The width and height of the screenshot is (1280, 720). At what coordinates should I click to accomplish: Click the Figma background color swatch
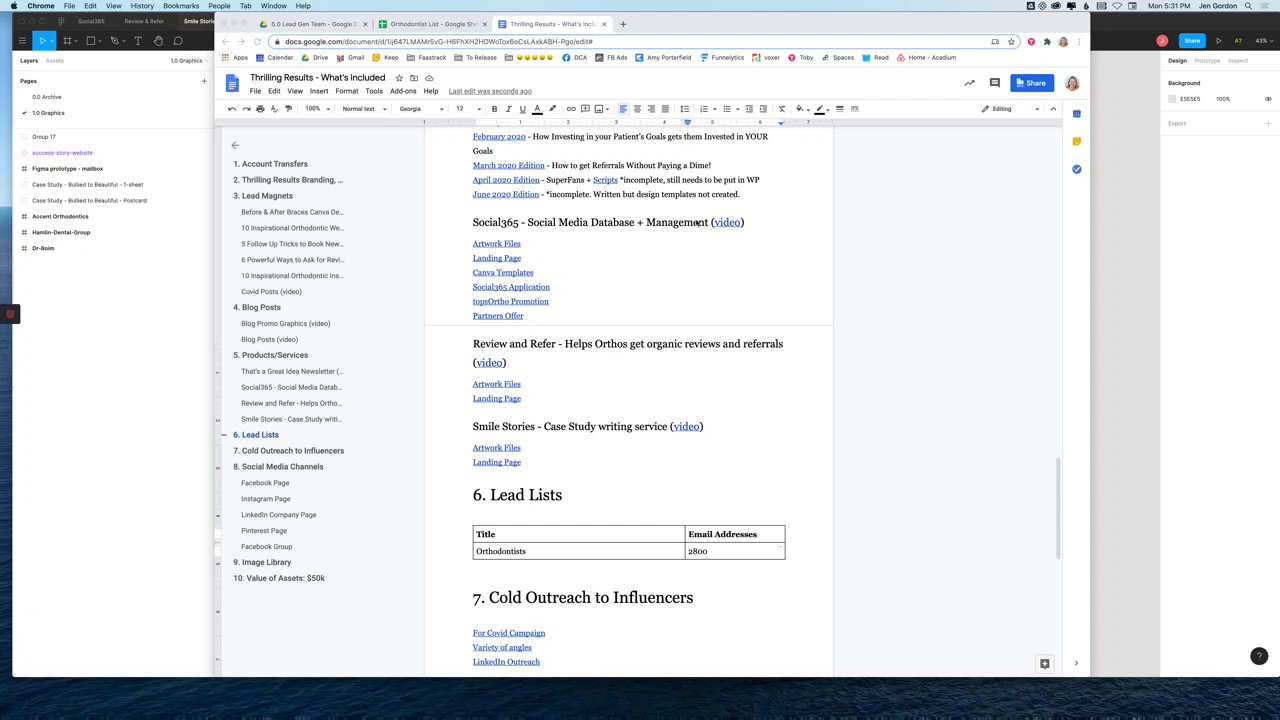1173,99
